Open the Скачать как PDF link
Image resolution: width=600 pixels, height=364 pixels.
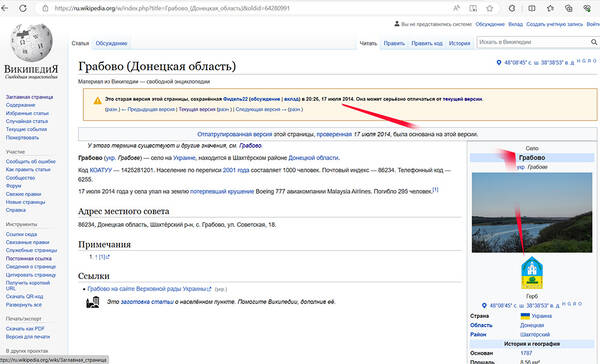(25, 329)
